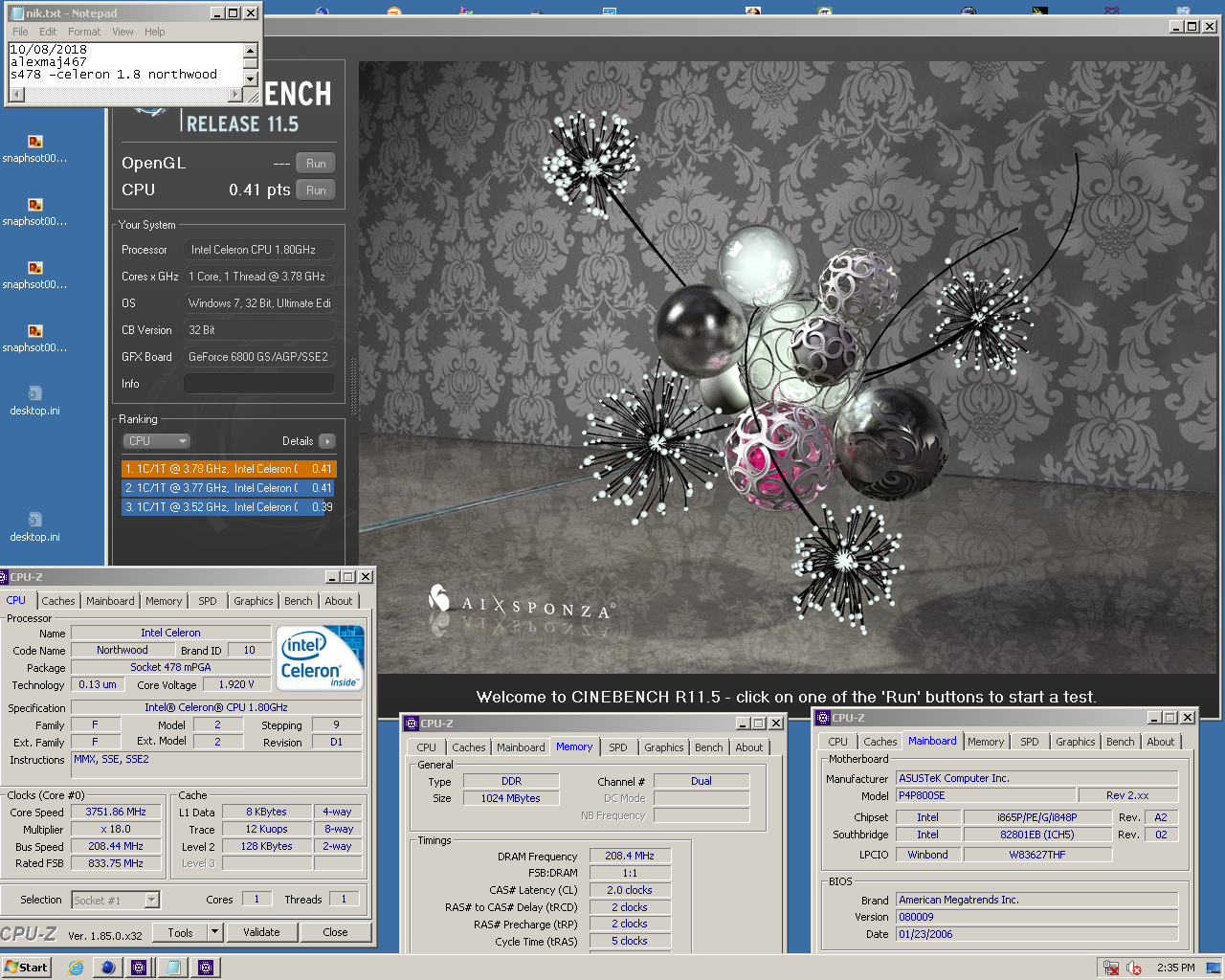Click the Core Voltage value 1.920 V
1225x980 pixels.
236,684
